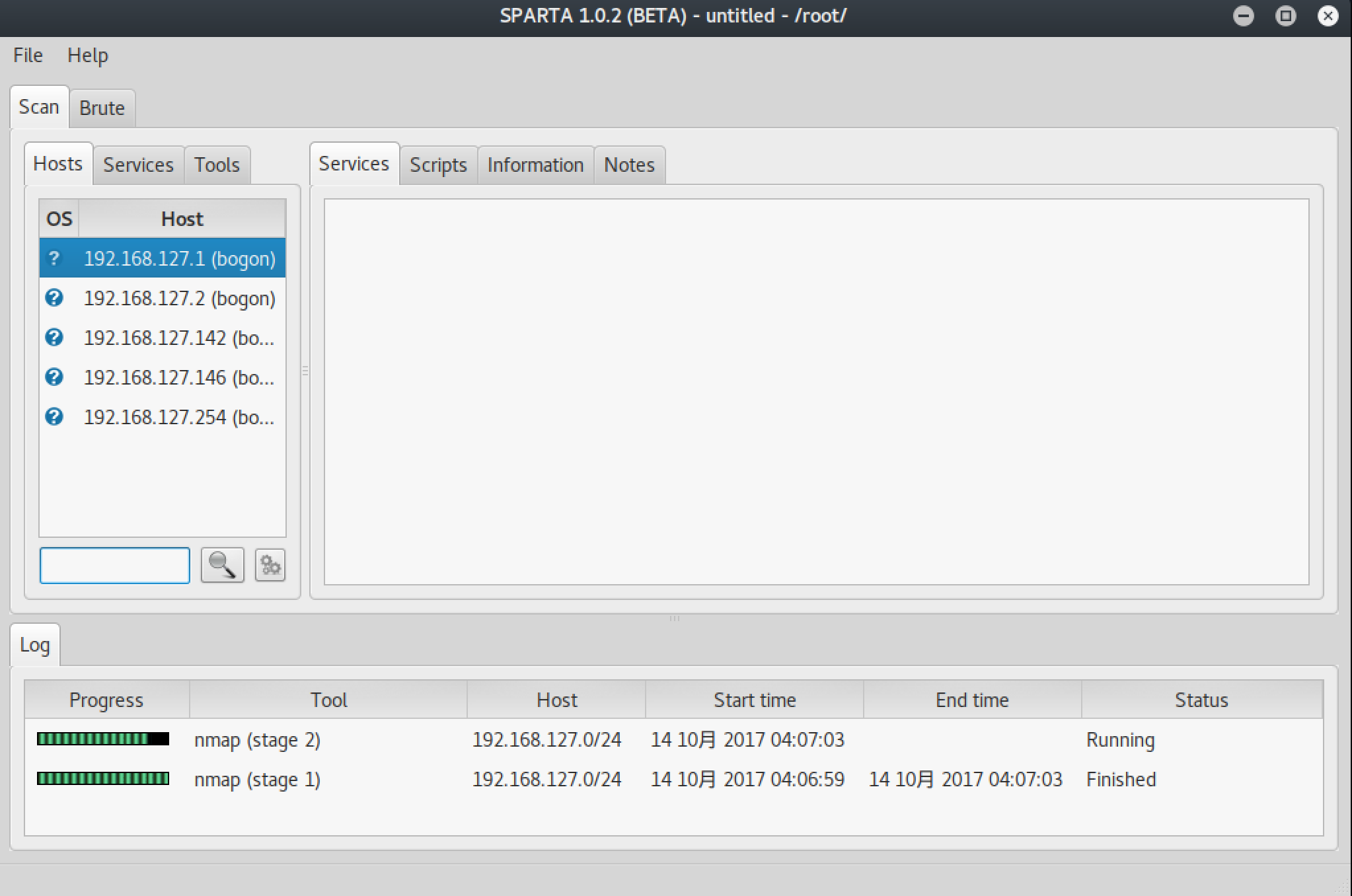Switch to the Notes tab
1352x896 pixels.
[629, 165]
